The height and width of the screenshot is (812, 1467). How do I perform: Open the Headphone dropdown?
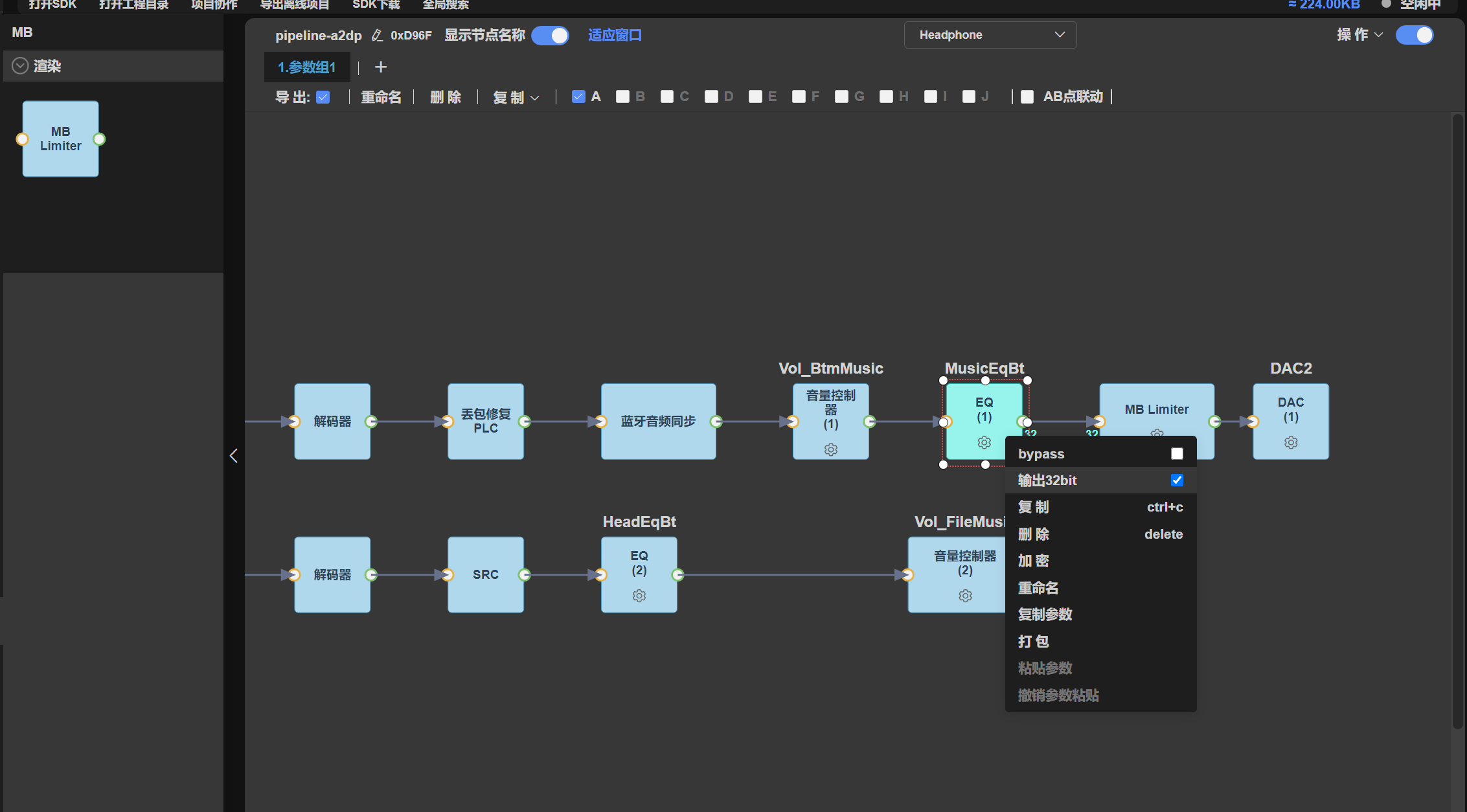point(990,35)
